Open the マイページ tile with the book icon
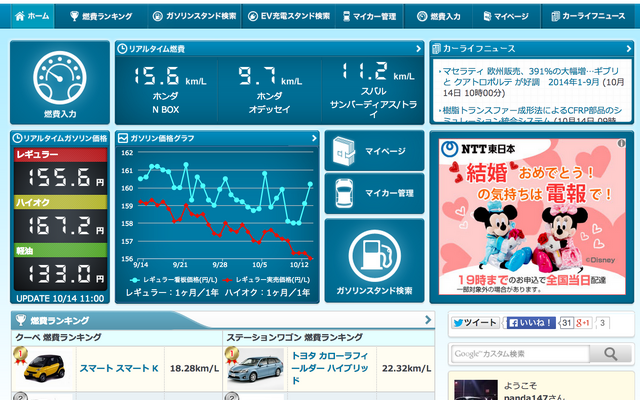Viewport: 640px width, 400px height. click(374, 151)
